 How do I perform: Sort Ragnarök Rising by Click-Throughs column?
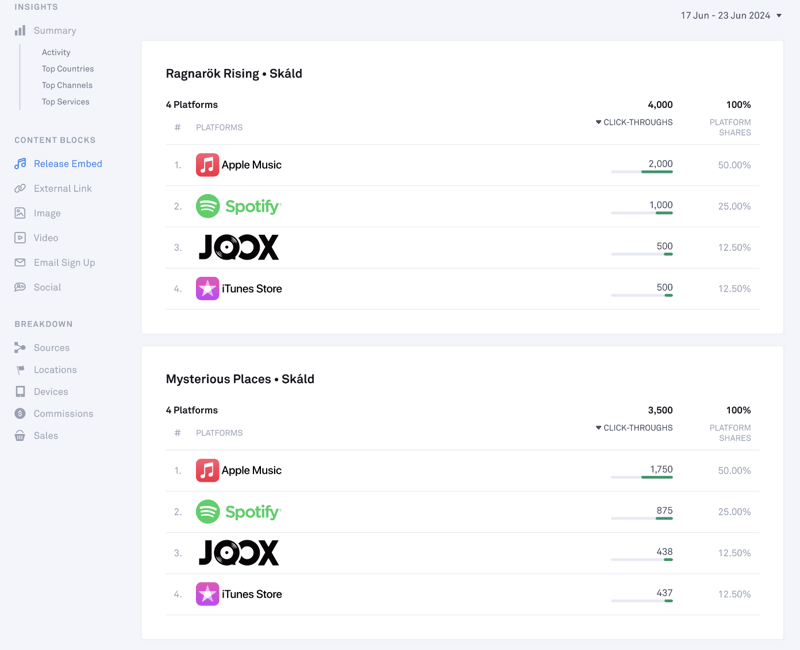[x=634, y=123]
